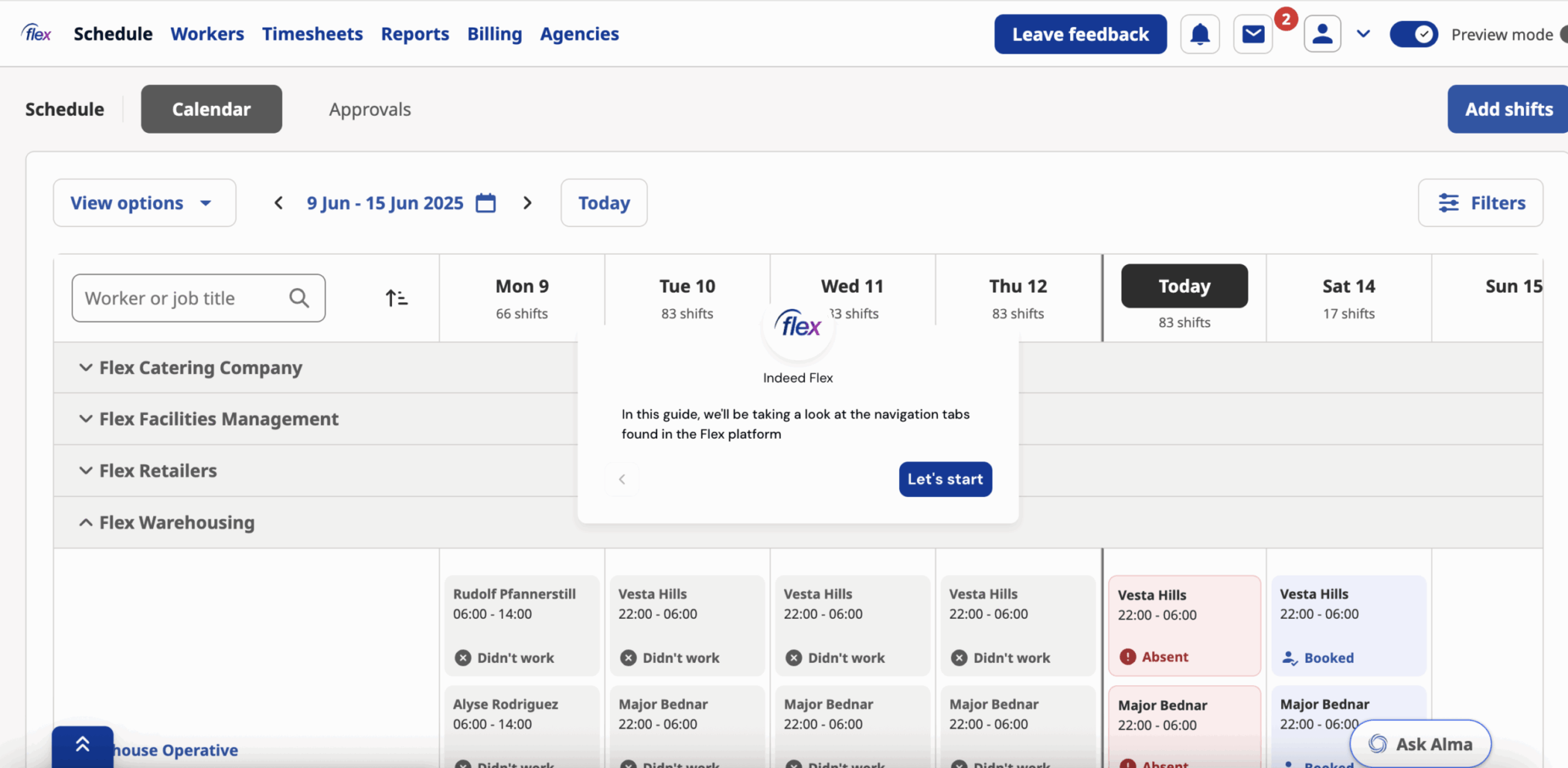Open the user profile icon

click(x=1322, y=34)
